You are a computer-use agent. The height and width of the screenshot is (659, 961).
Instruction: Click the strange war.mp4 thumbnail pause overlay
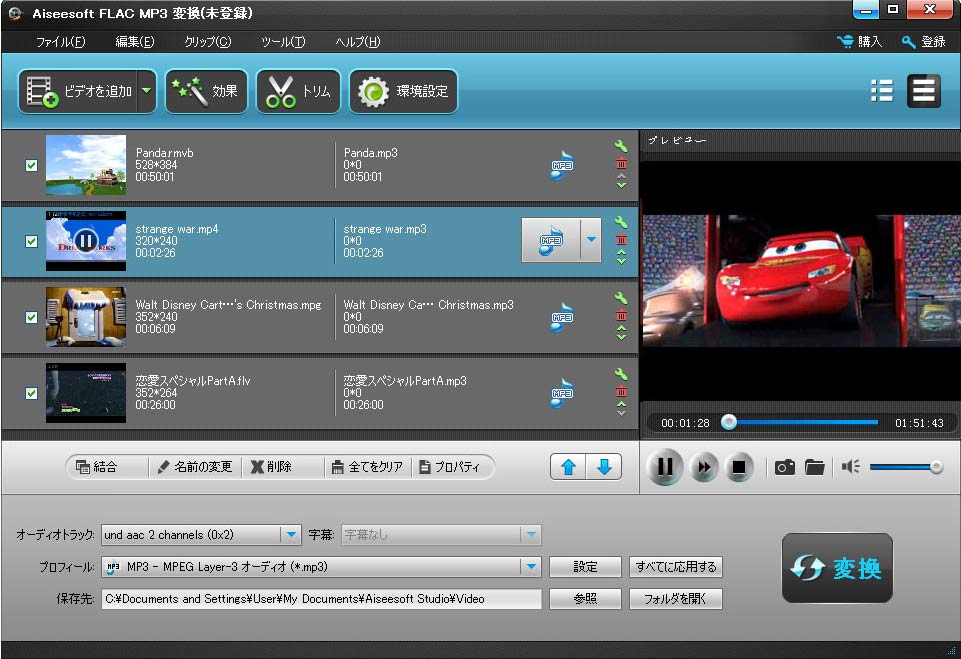(x=86, y=241)
